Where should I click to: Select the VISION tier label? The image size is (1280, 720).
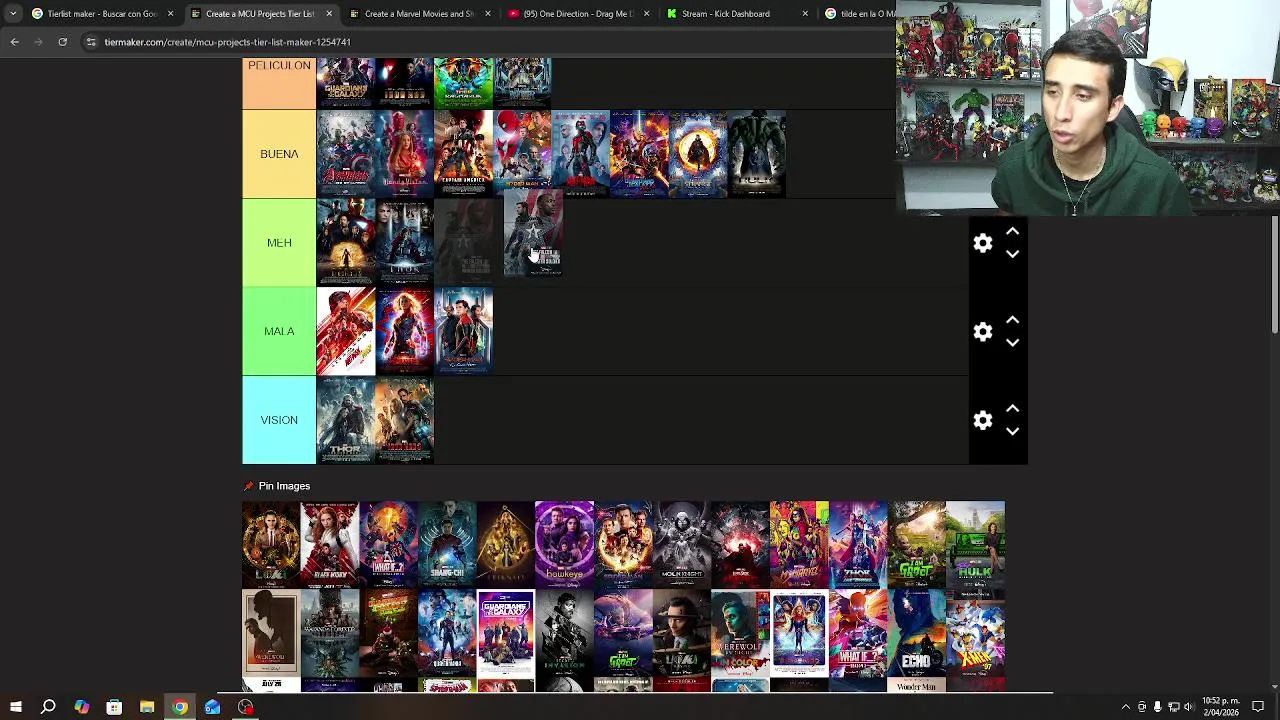pos(279,420)
